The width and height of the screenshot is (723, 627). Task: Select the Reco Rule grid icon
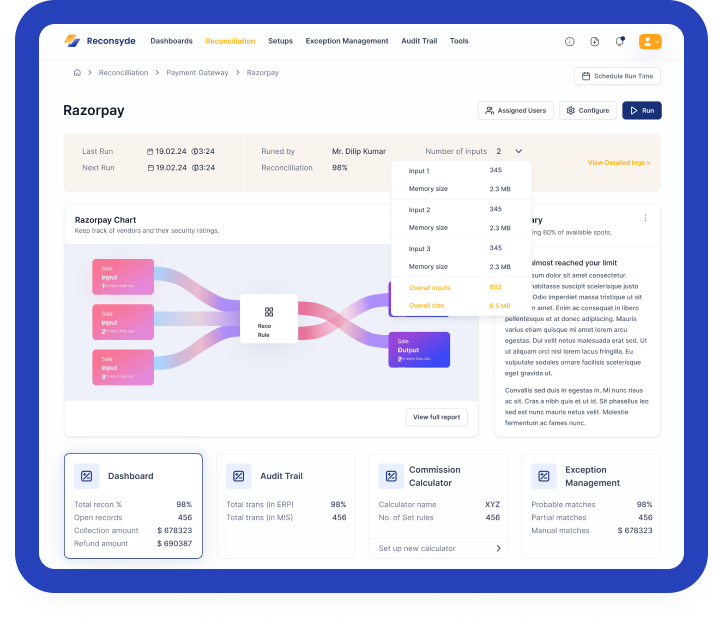[269, 312]
